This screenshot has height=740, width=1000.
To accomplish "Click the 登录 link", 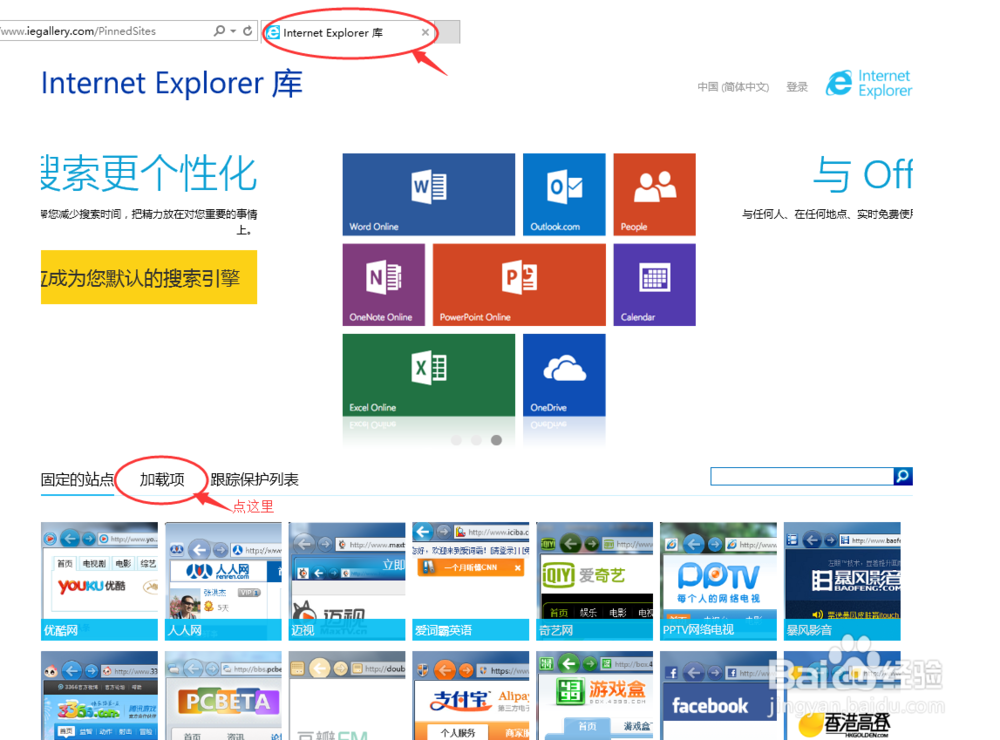I will [x=797, y=87].
